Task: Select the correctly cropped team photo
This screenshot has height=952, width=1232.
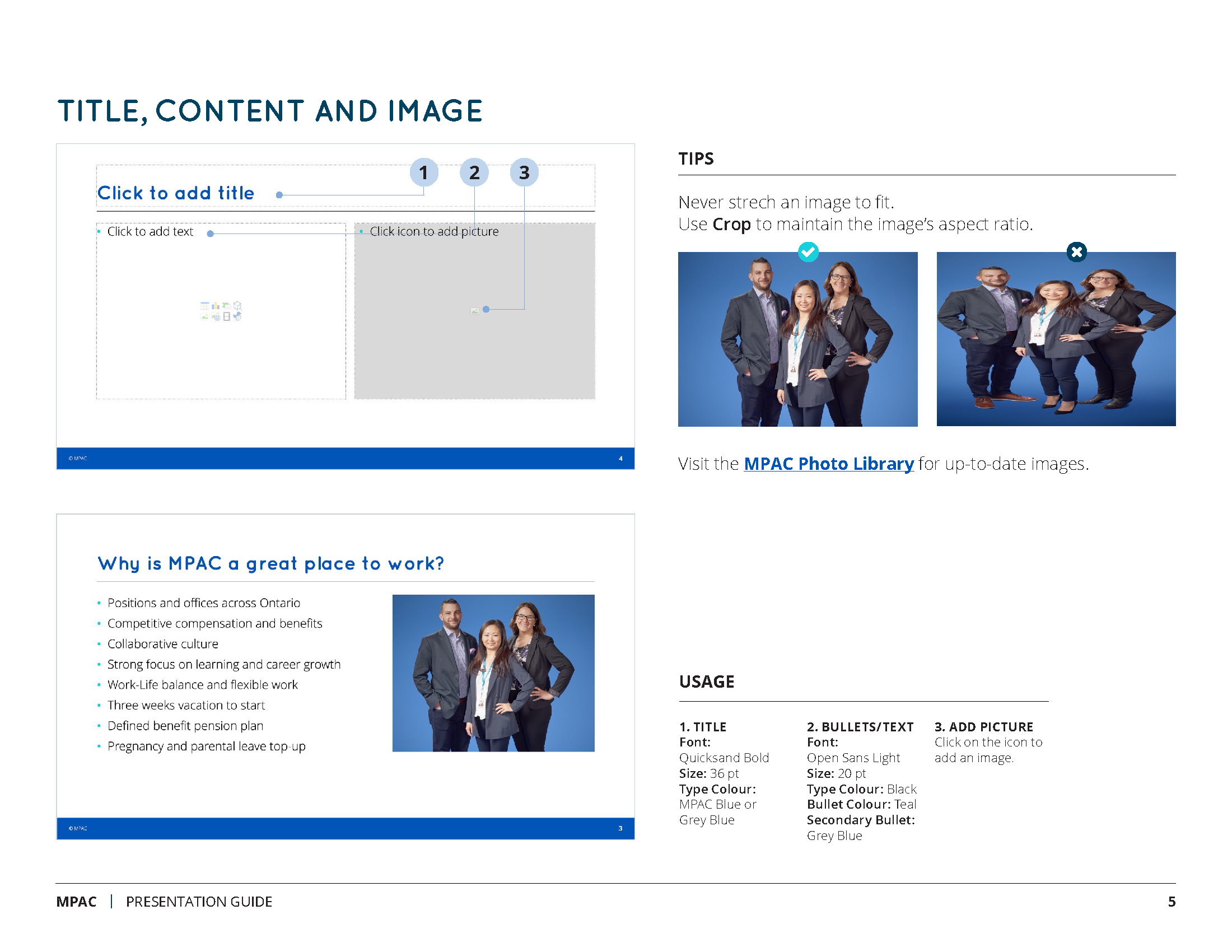Action: (797, 339)
